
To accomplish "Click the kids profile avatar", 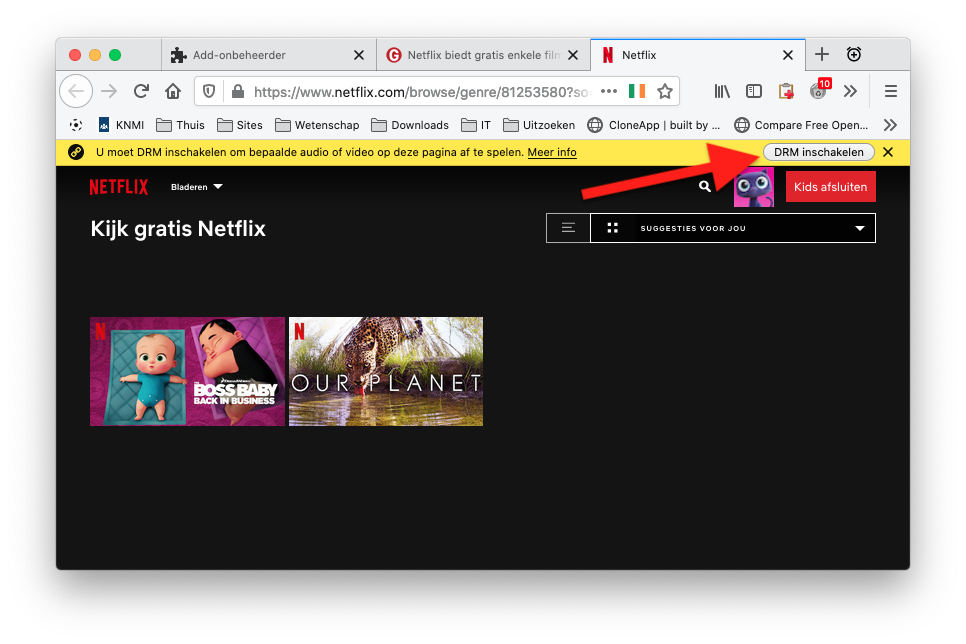I will [x=753, y=187].
